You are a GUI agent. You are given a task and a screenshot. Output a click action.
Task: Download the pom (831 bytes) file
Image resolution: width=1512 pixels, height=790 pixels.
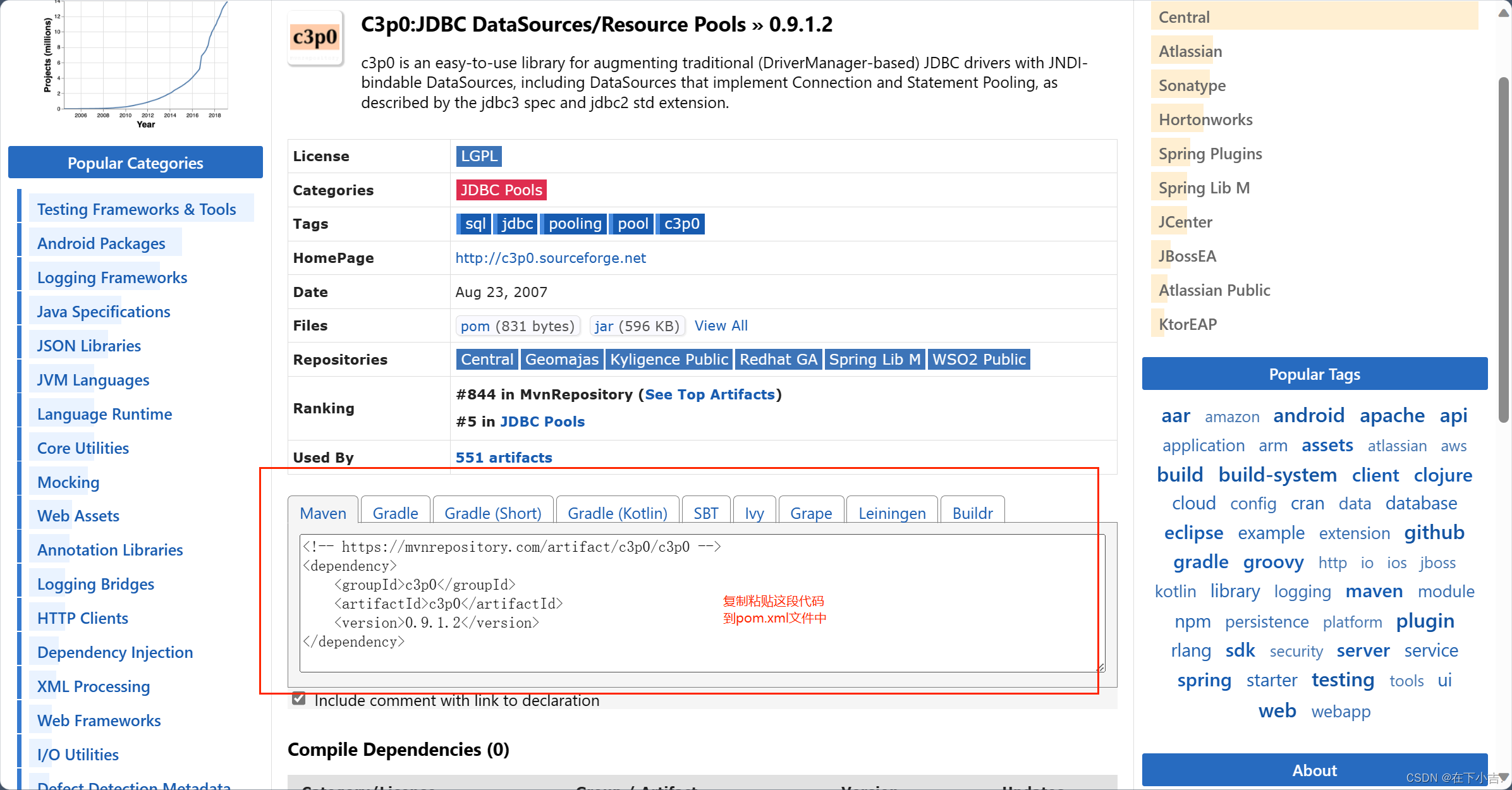point(517,325)
